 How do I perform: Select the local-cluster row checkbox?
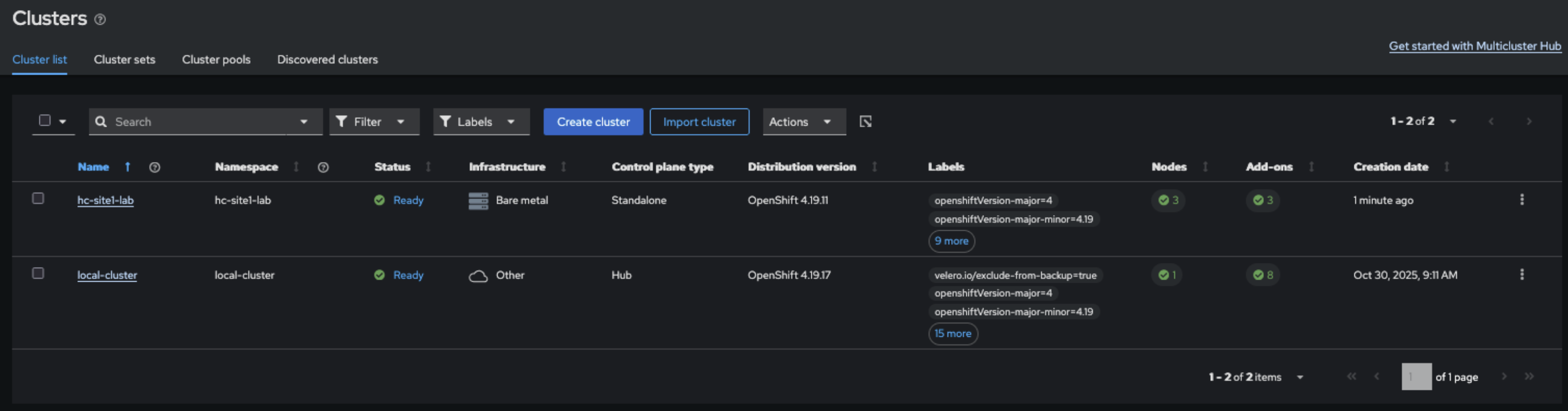tap(38, 273)
